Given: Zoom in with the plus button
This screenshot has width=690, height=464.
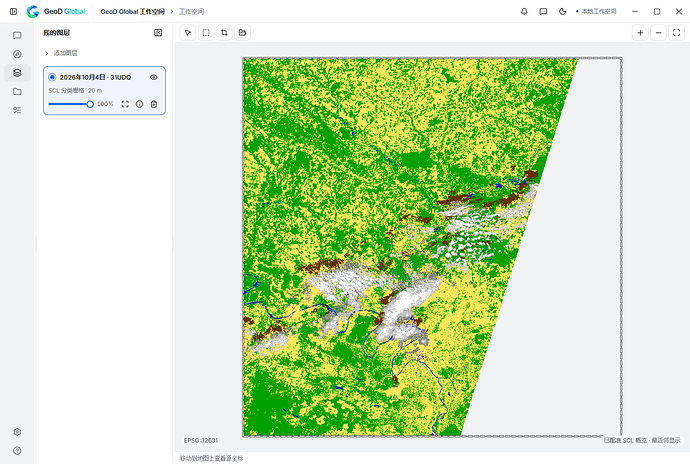Looking at the screenshot, I should point(640,33).
